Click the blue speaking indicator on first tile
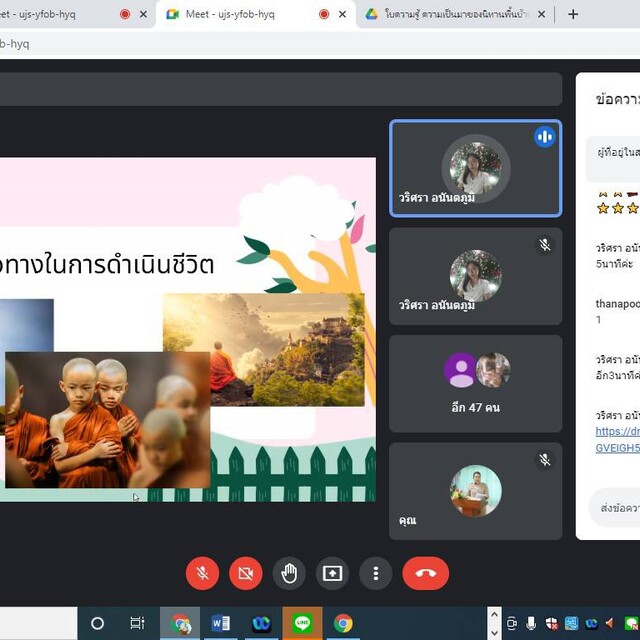640x640 pixels. pos(544,137)
